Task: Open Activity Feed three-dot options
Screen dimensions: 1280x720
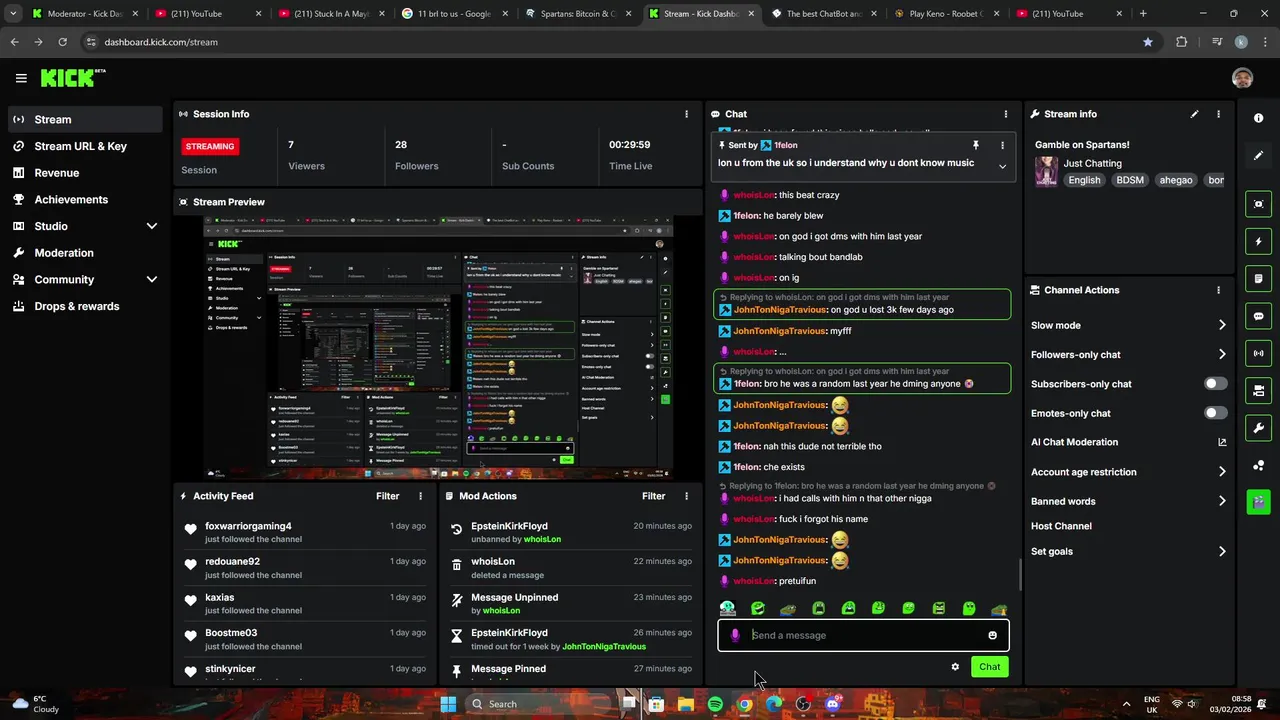Action: coord(420,496)
